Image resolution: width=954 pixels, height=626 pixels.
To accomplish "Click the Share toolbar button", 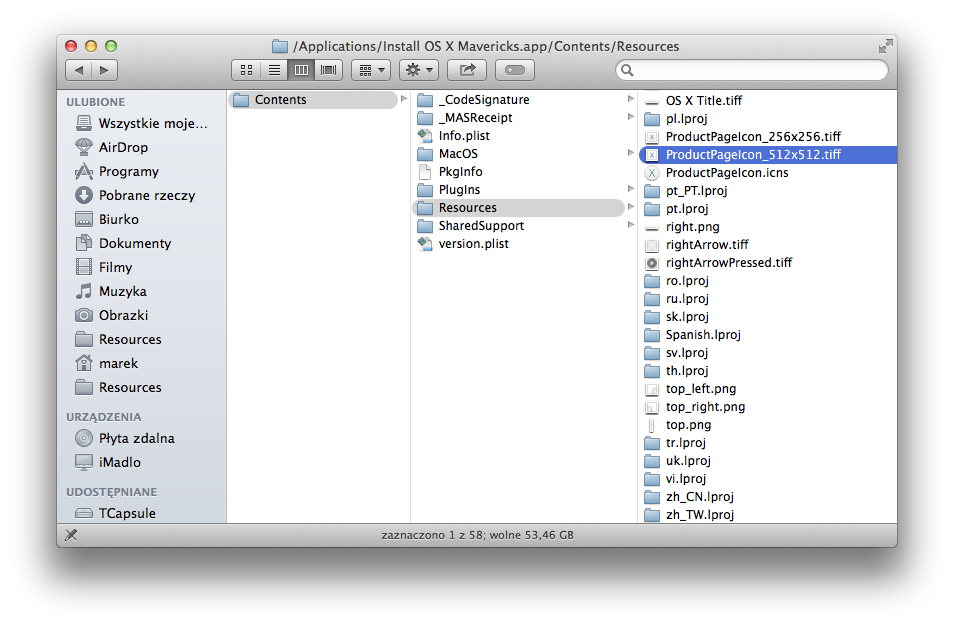I will pyautogui.click(x=466, y=70).
